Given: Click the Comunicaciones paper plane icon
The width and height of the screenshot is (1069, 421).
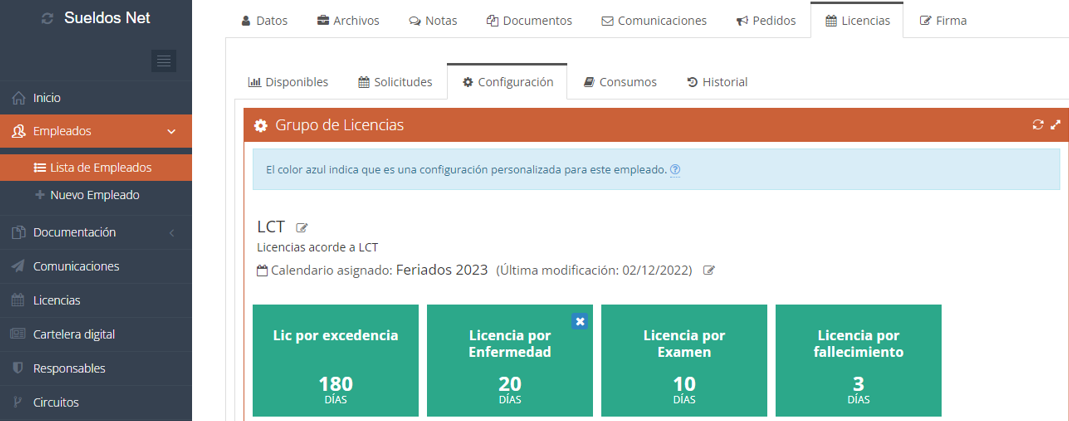Looking at the screenshot, I should [19, 266].
